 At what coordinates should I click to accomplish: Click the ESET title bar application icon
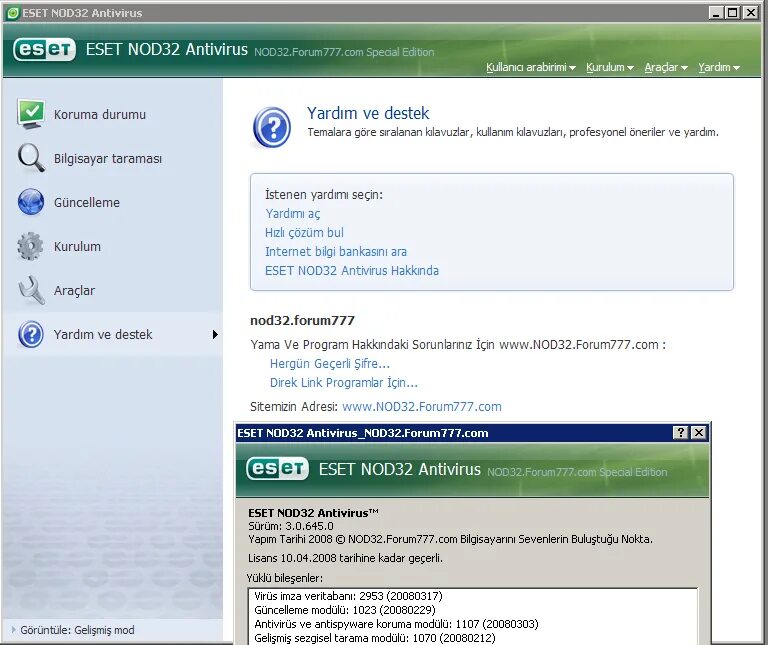(13, 13)
